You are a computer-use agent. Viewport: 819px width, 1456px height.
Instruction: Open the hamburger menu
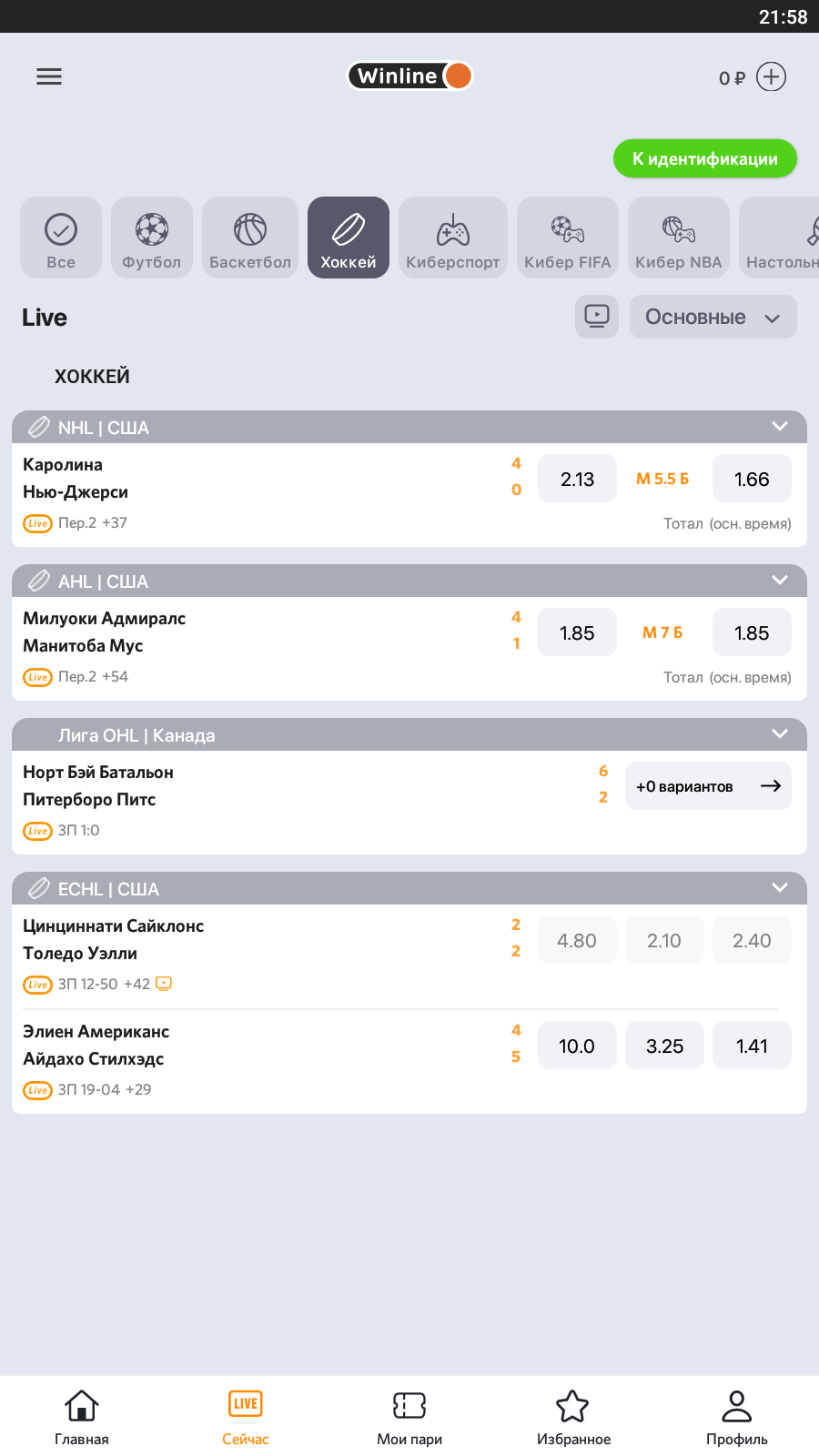pyautogui.click(x=49, y=76)
